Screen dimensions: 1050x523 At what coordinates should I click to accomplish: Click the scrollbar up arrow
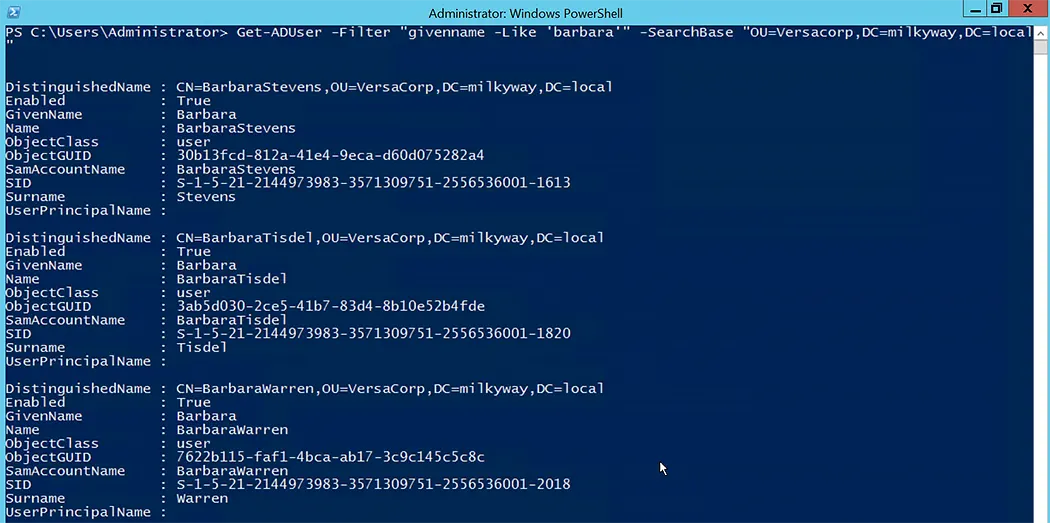coord(1040,32)
